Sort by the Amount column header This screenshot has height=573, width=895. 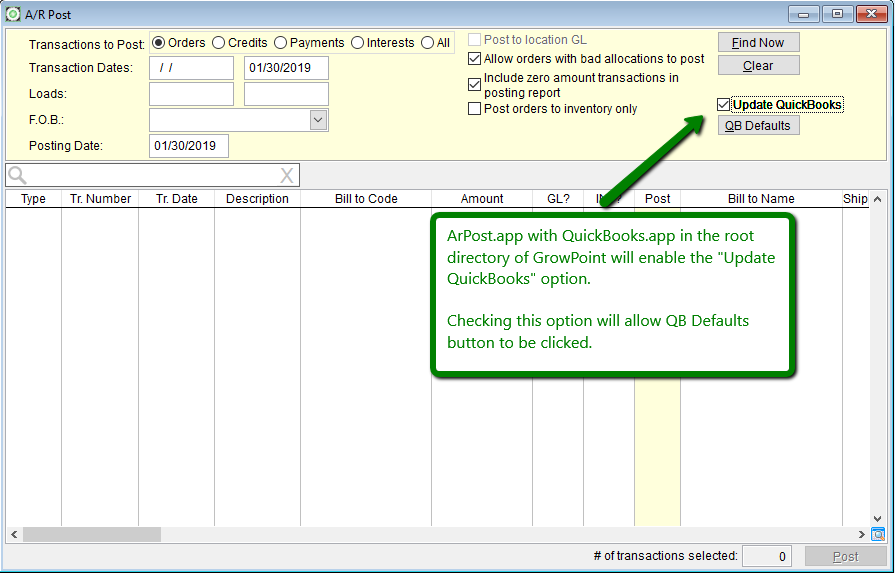[482, 199]
